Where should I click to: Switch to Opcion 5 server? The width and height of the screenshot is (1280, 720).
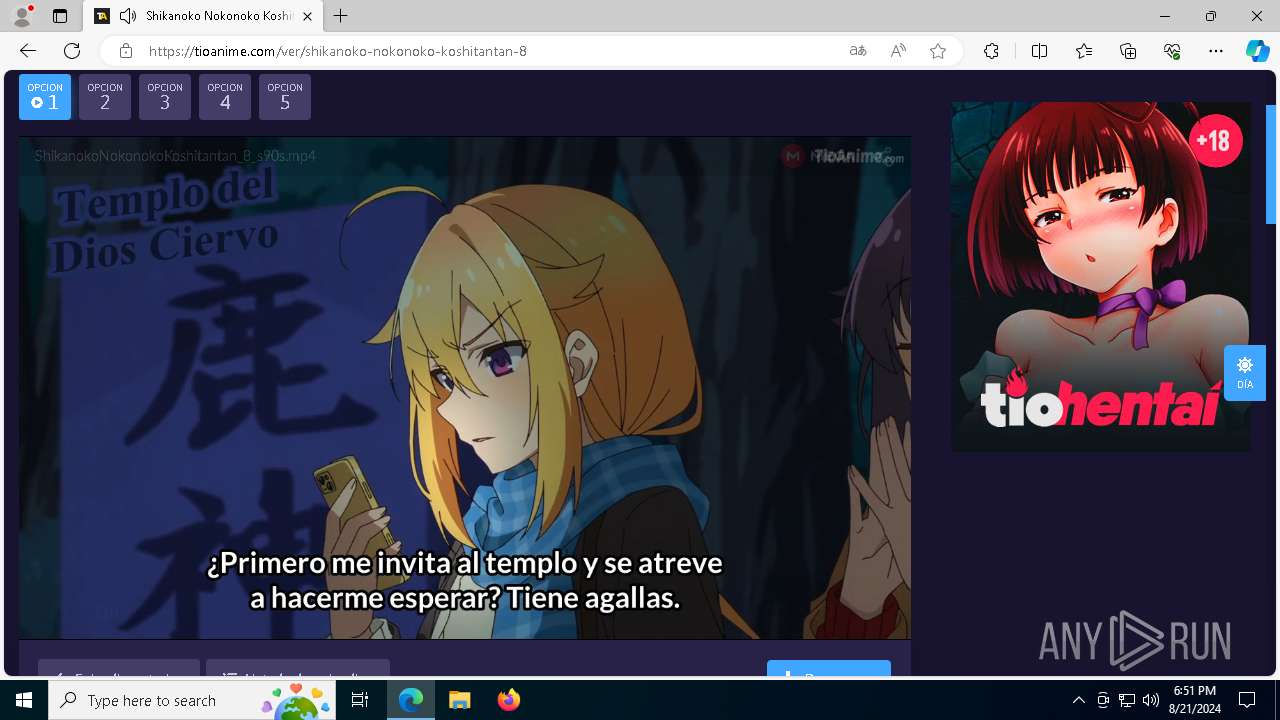point(285,97)
